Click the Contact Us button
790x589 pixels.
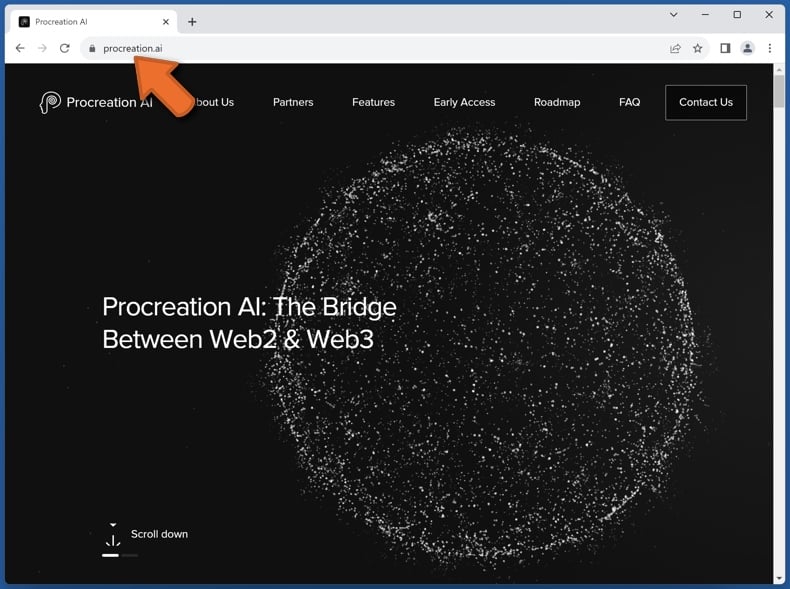706,102
